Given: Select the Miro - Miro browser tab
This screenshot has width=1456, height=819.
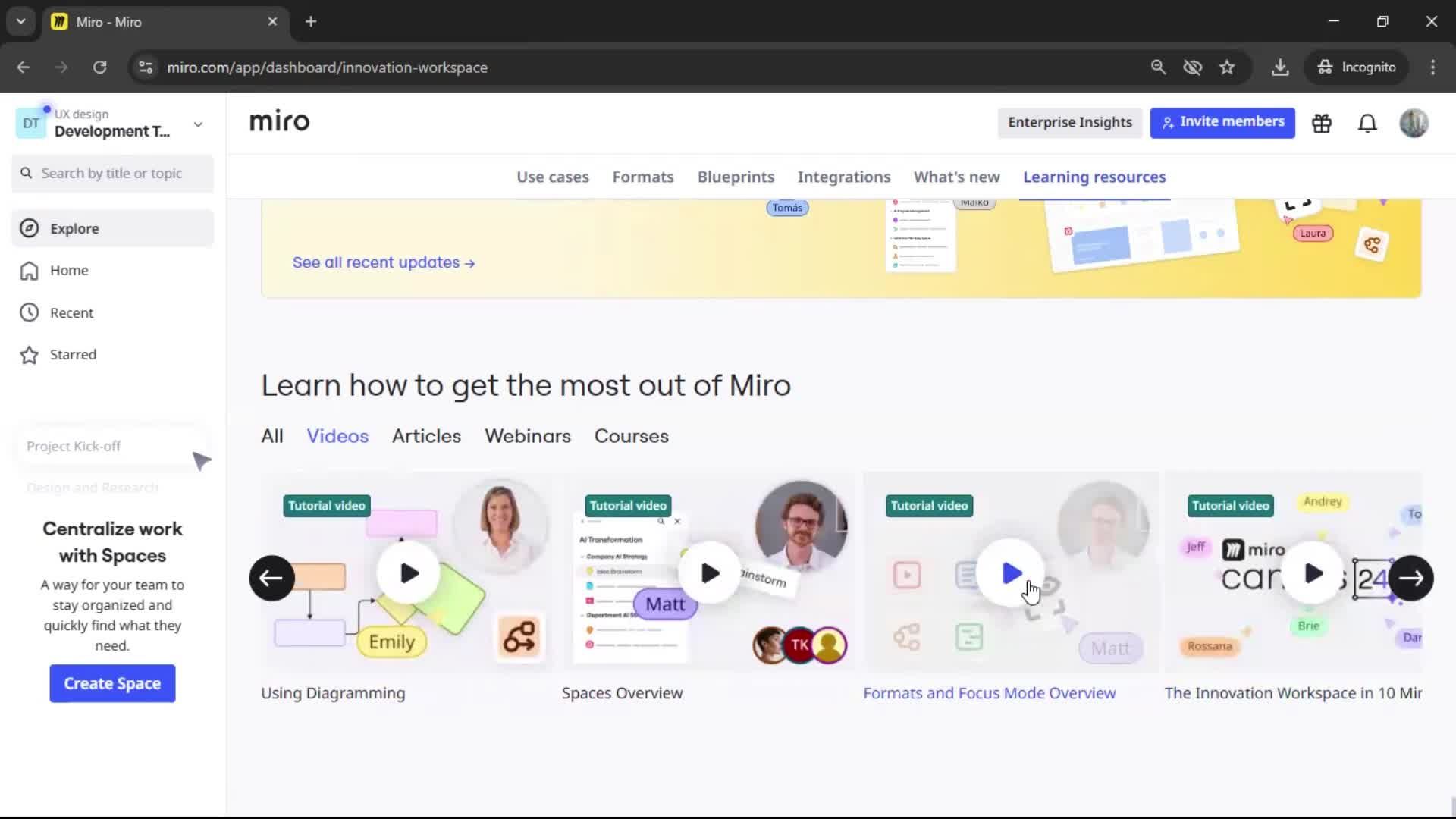Looking at the screenshot, I should (x=165, y=22).
